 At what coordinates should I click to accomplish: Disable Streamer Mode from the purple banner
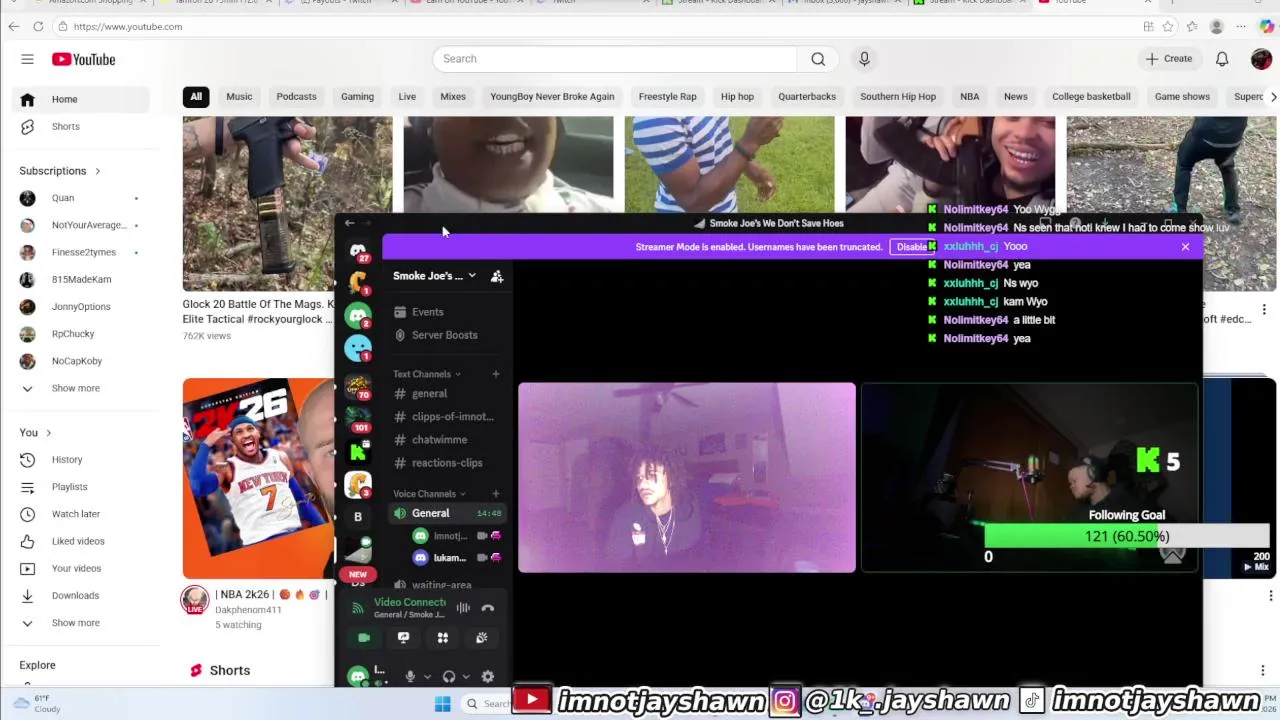pos(911,247)
